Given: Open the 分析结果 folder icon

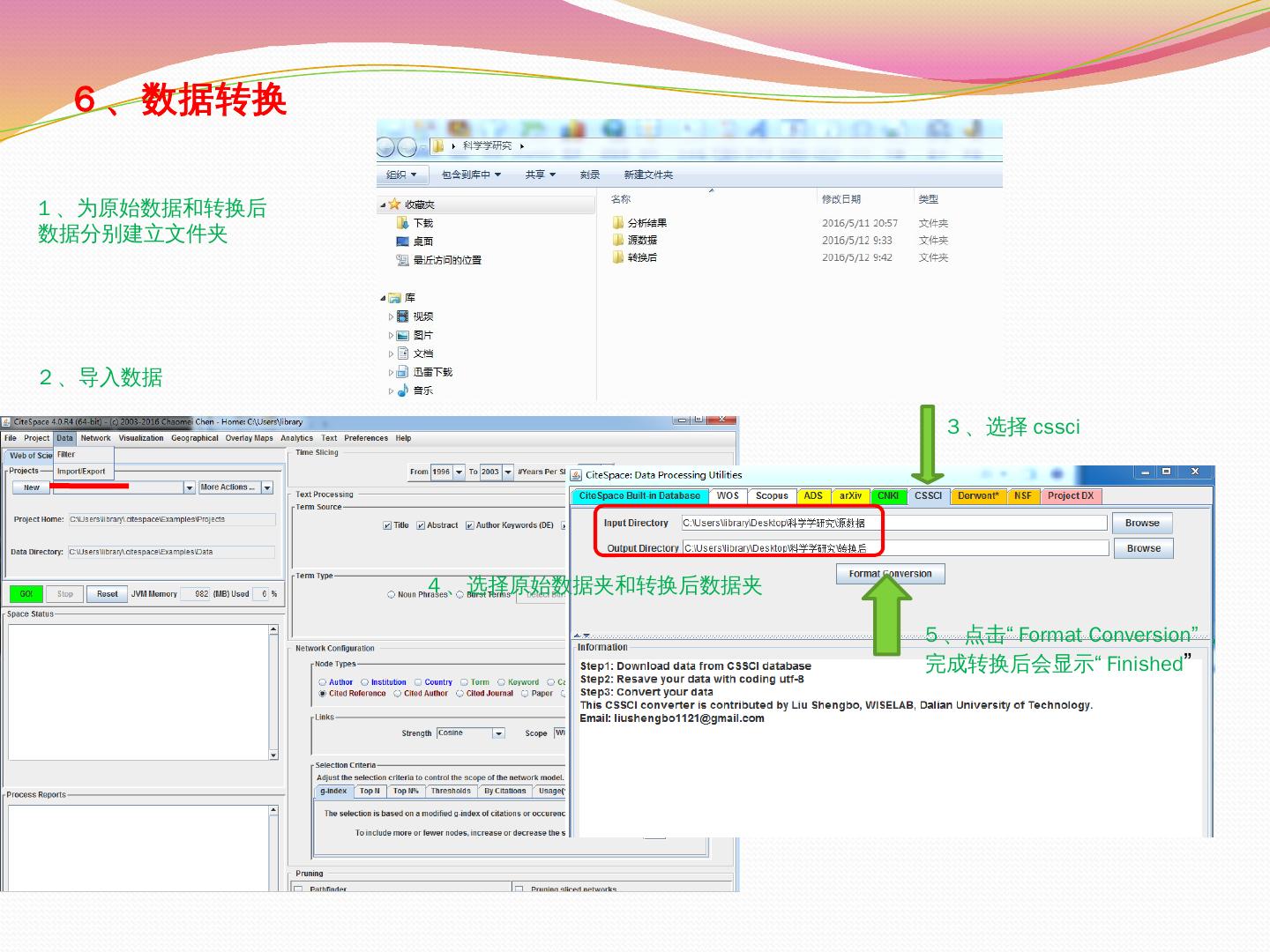Looking at the screenshot, I should [x=618, y=223].
